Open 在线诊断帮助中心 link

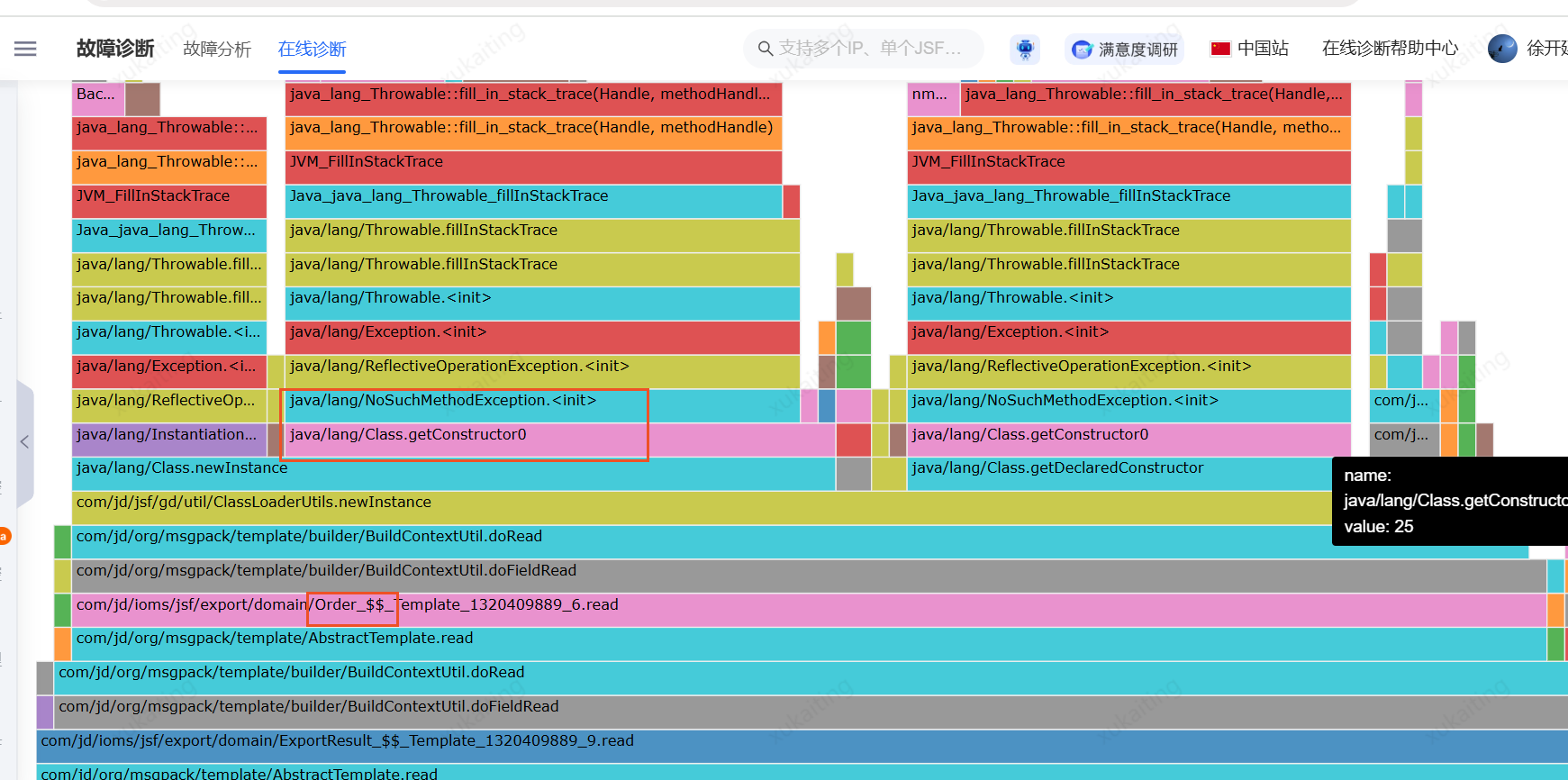pos(1390,49)
